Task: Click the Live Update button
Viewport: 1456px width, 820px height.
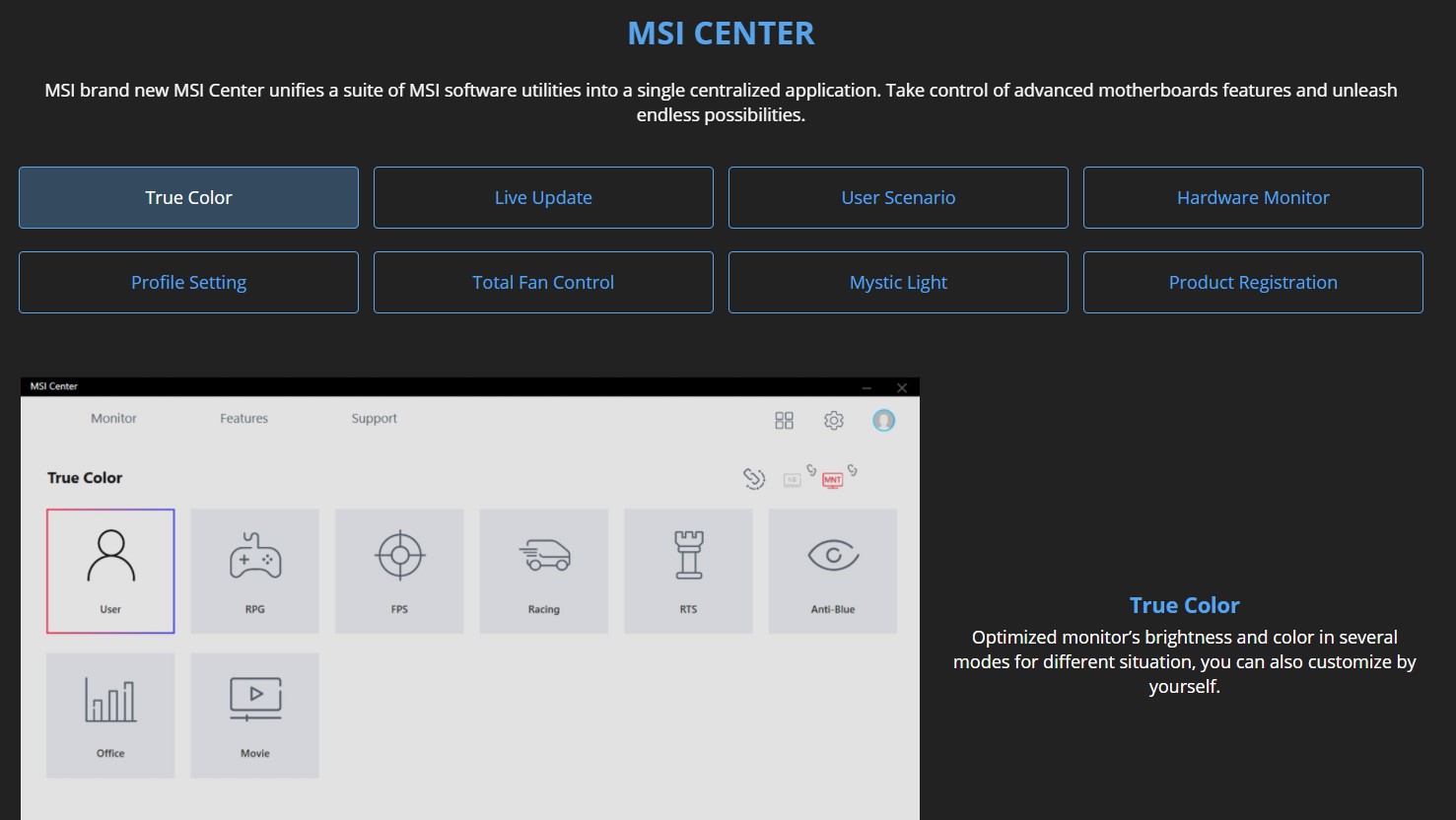Action: [x=543, y=197]
